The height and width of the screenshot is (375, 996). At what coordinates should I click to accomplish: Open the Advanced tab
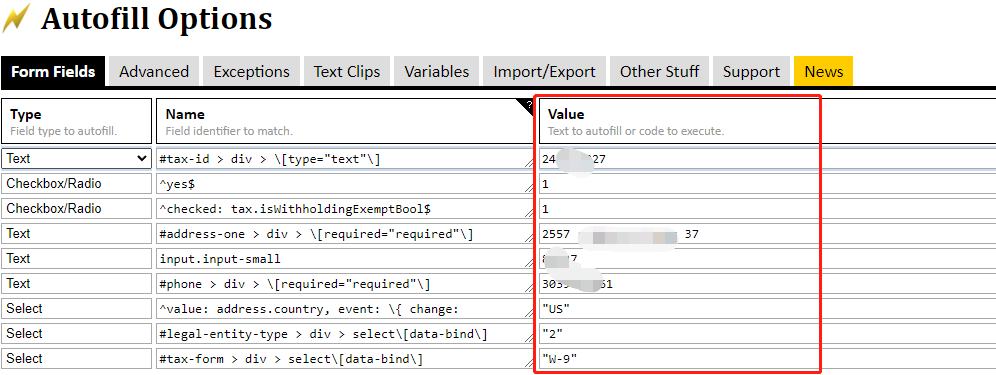click(x=154, y=71)
